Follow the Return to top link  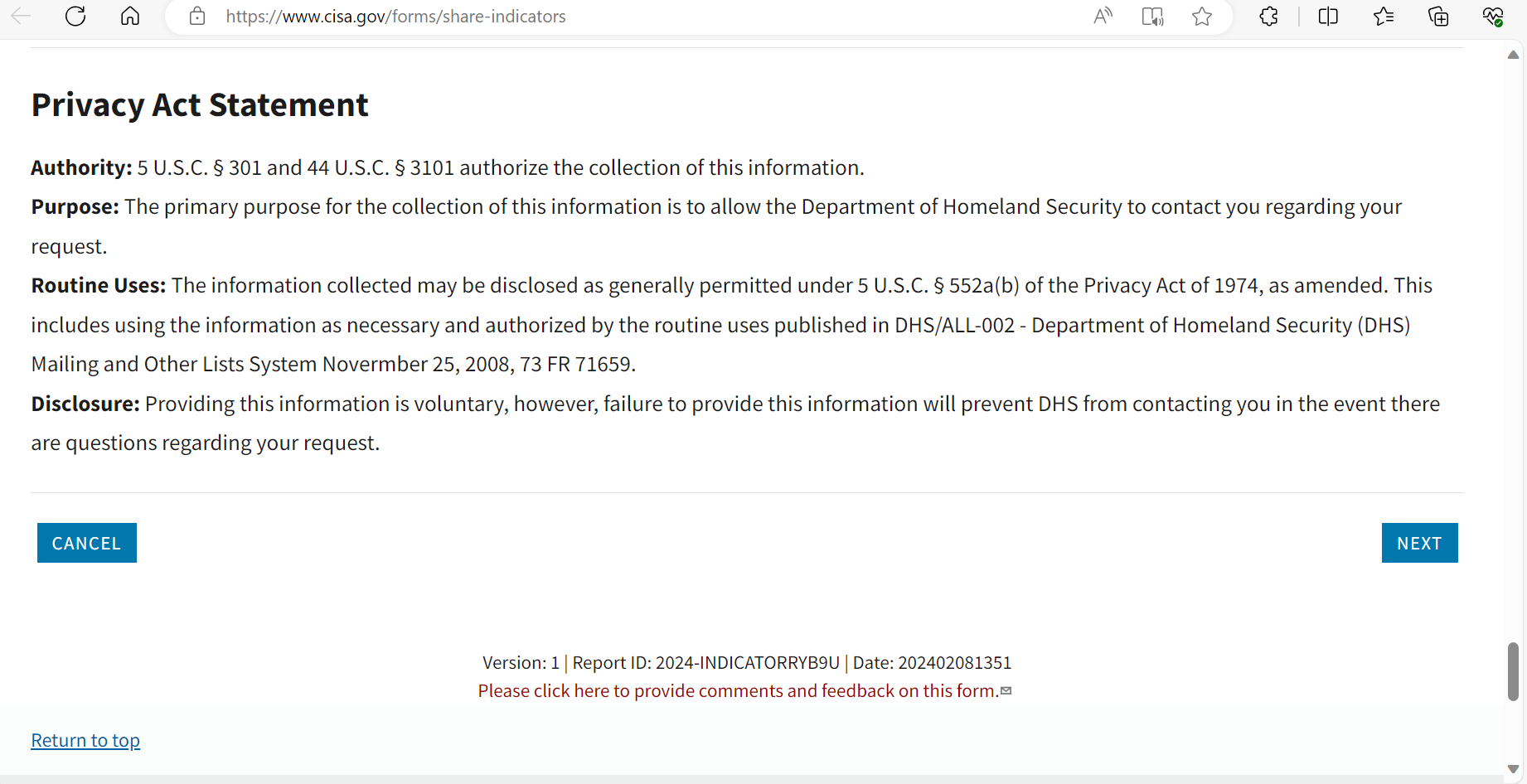(85, 740)
